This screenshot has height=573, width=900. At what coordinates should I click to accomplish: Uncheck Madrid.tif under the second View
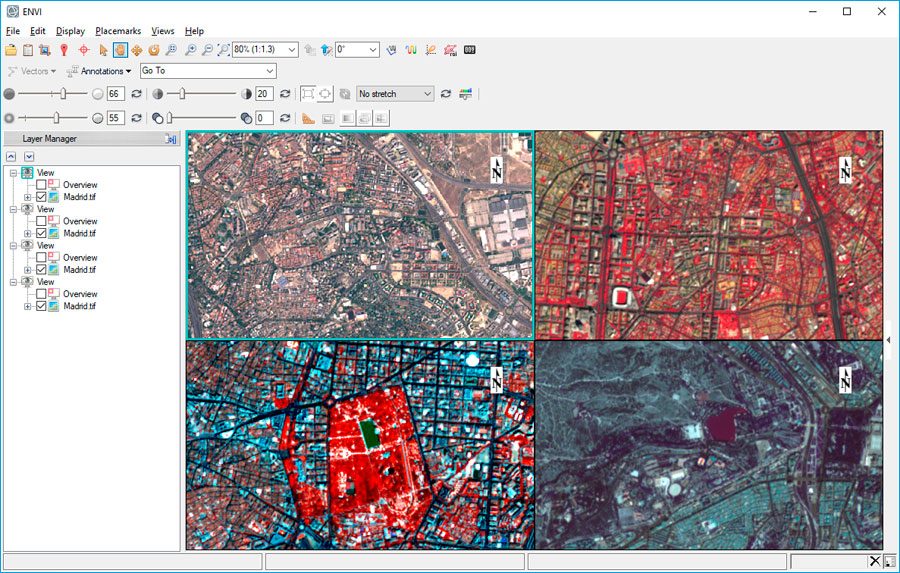tap(41, 233)
